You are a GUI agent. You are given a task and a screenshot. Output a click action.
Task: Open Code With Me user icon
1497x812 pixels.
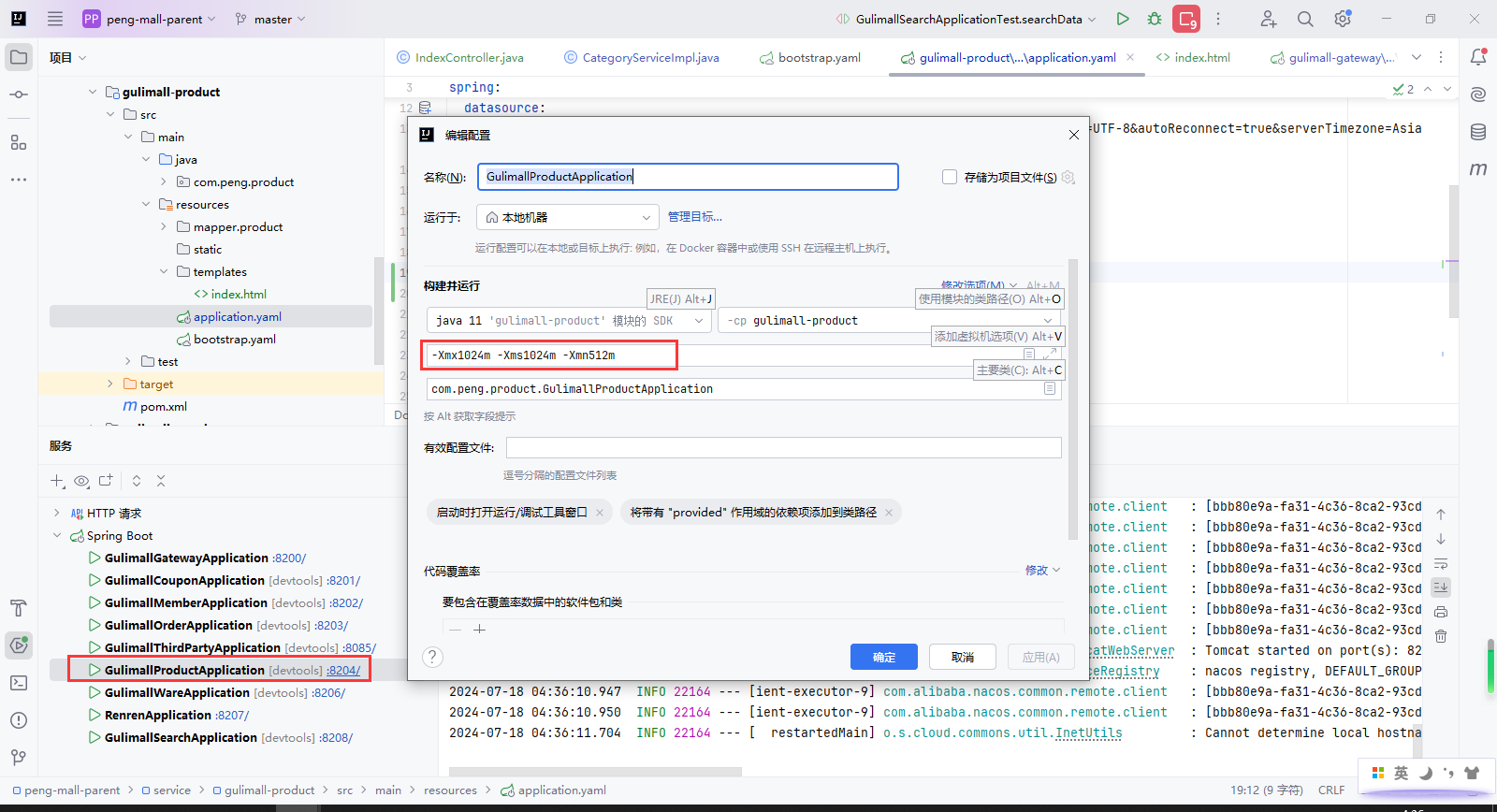pos(1268,19)
